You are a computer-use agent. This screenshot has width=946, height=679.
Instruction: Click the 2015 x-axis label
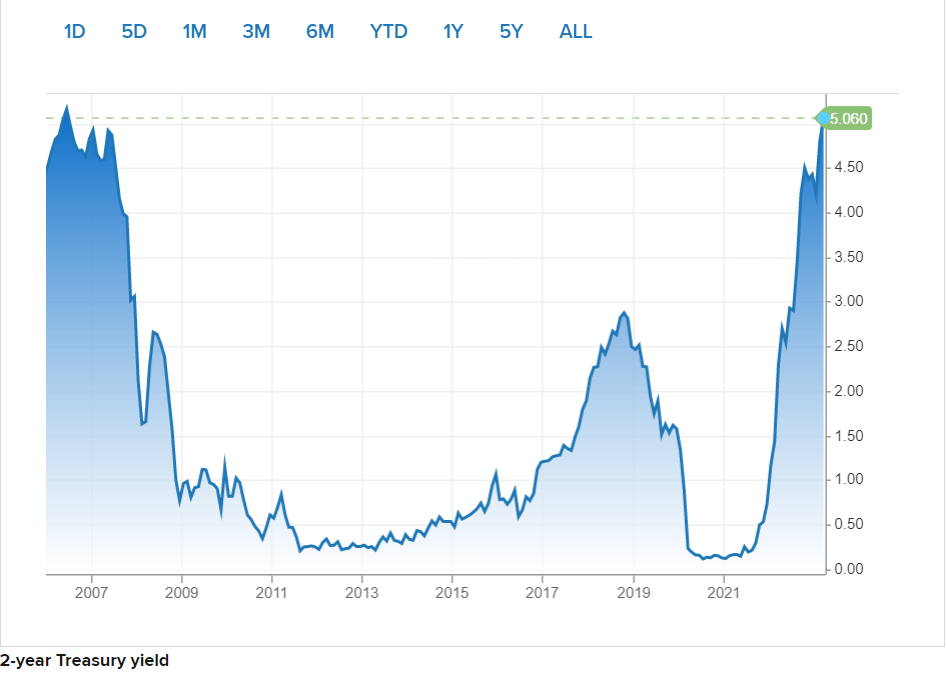pyautogui.click(x=452, y=593)
